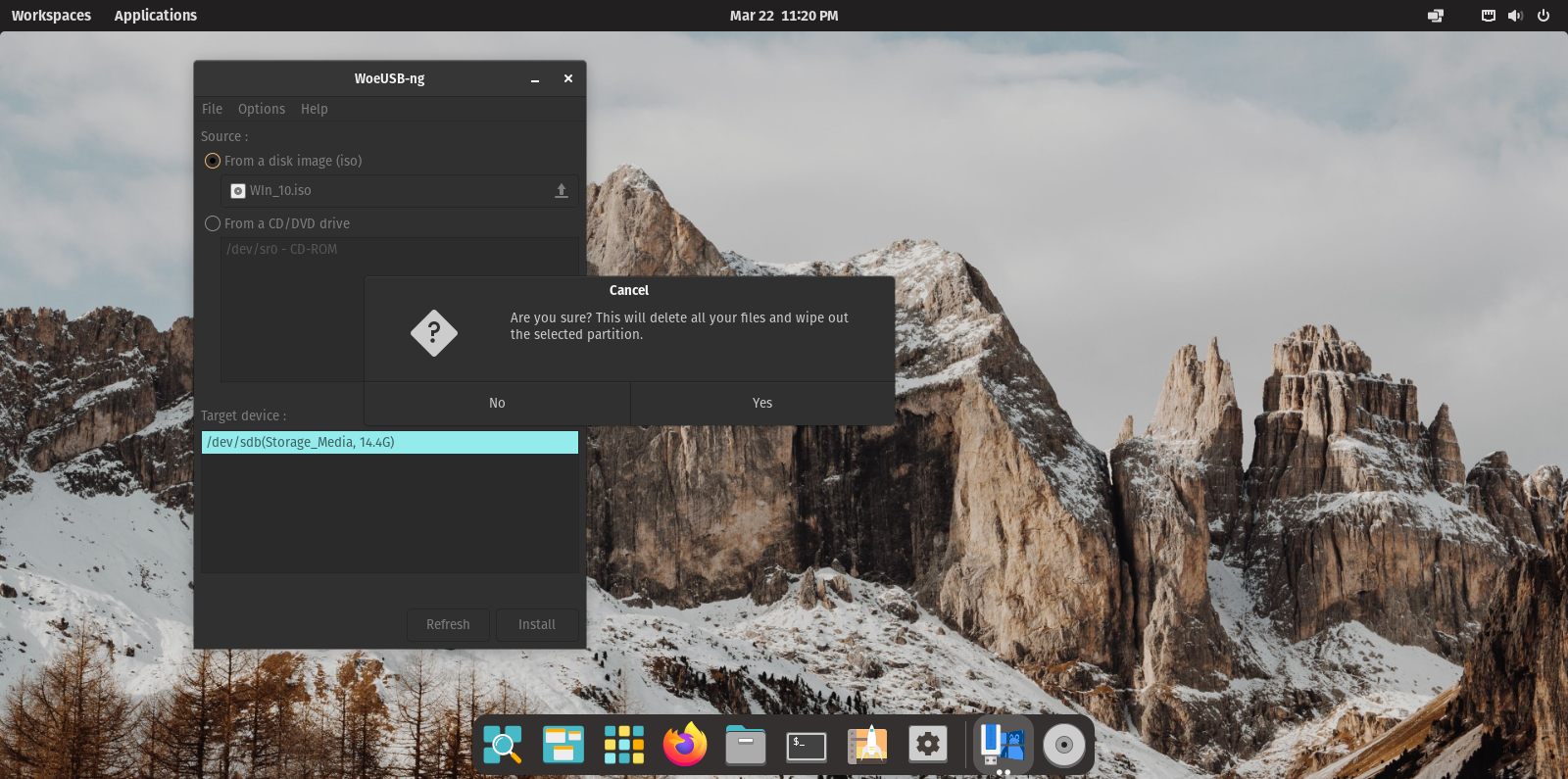Select 'From a disk image (iso)' radio button
This screenshot has height=779, width=1568.
213,161
